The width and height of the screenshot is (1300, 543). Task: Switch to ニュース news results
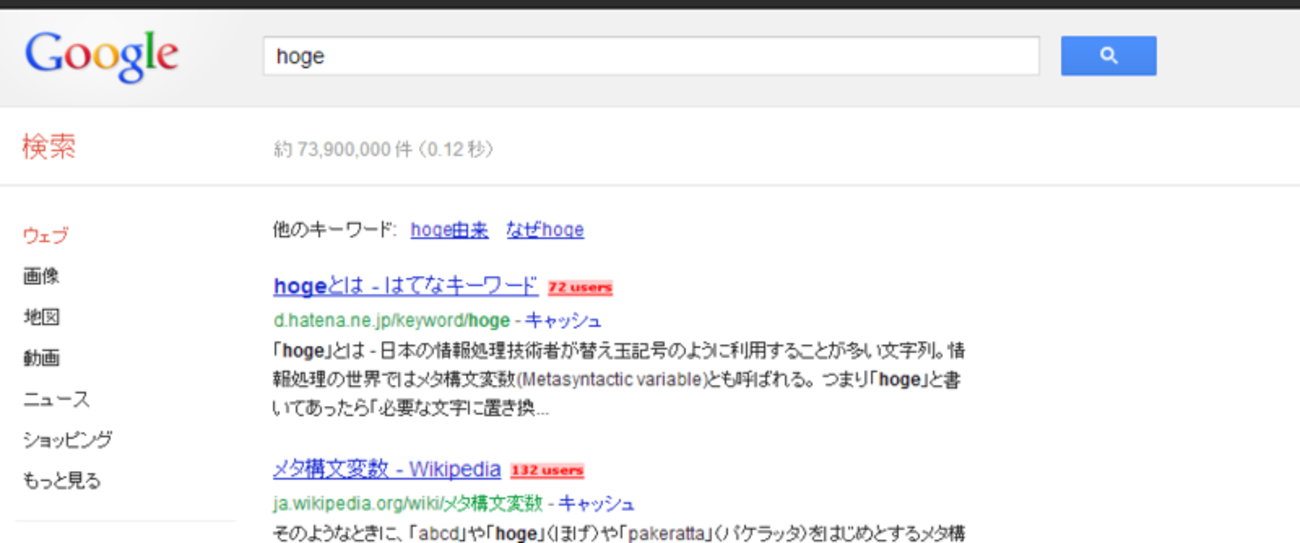pos(56,399)
